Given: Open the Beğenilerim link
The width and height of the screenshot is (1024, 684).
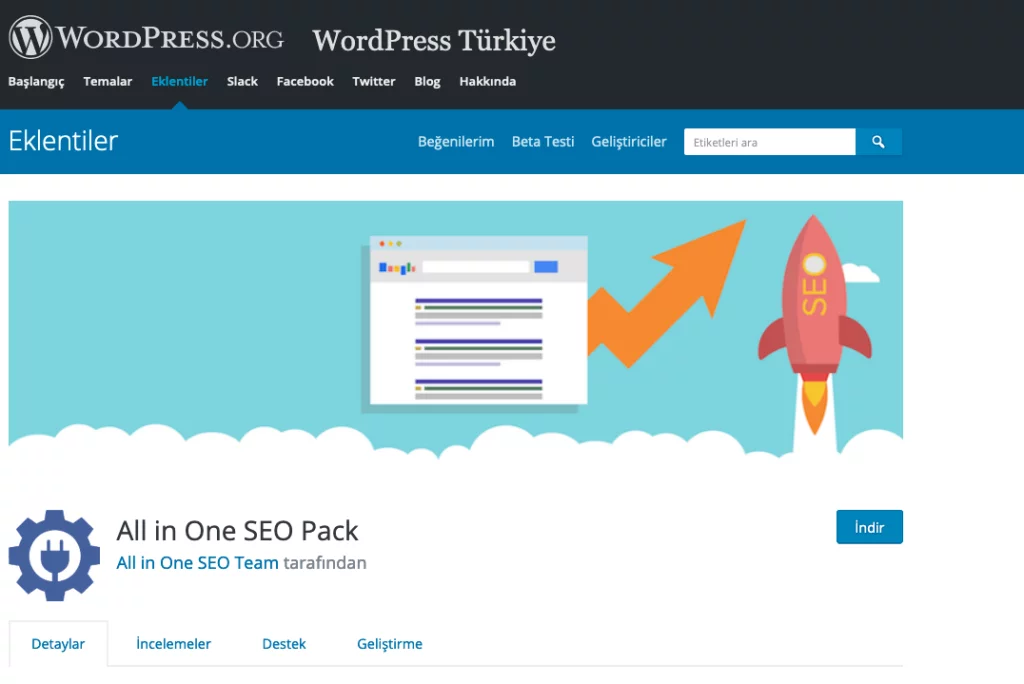Looking at the screenshot, I should click(456, 142).
